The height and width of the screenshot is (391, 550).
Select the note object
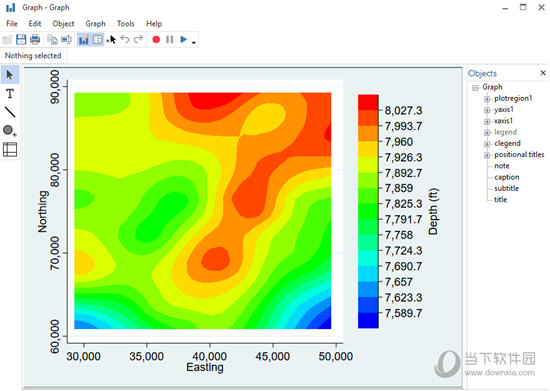click(502, 166)
